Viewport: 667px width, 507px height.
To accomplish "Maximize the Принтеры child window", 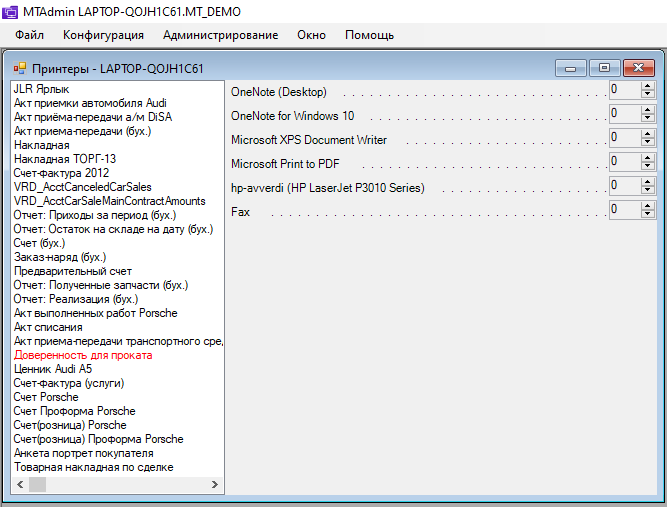I will [603, 68].
